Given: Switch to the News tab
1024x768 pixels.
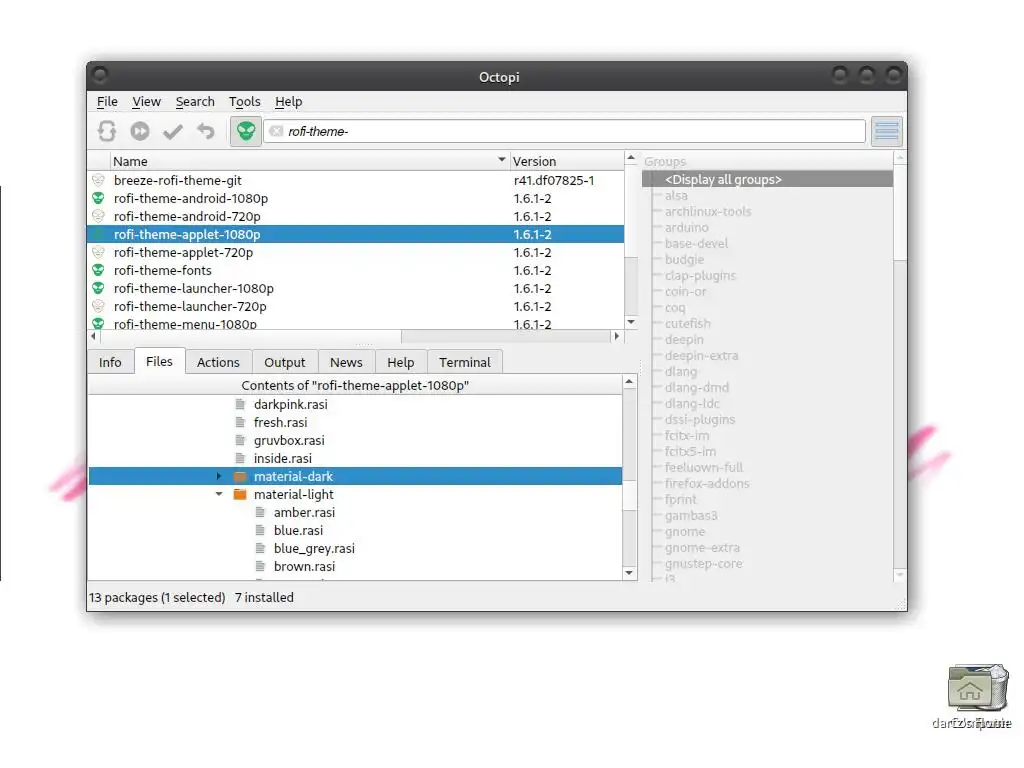Looking at the screenshot, I should [346, 362].
